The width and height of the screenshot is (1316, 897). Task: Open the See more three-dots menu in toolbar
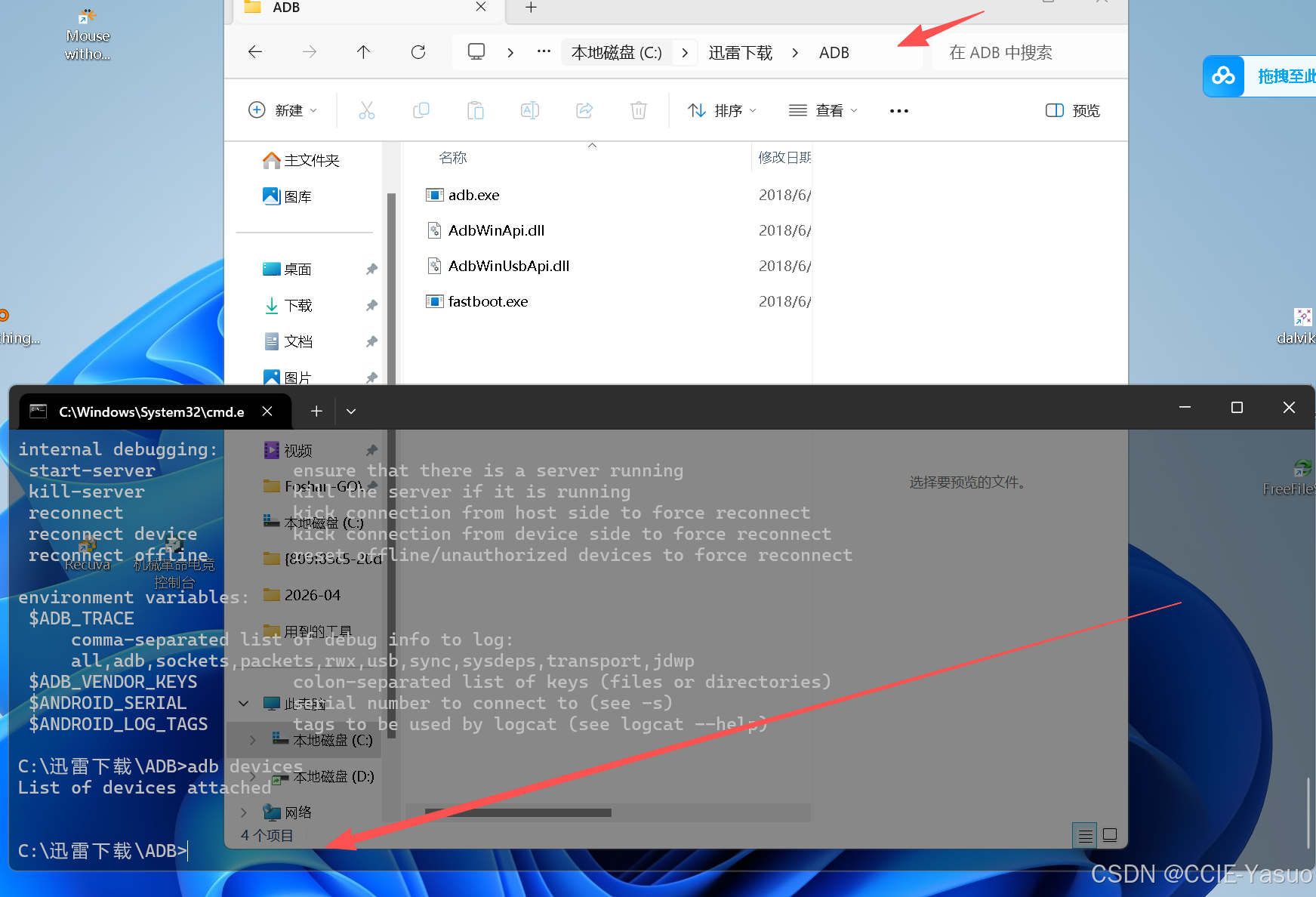[898, 111]
